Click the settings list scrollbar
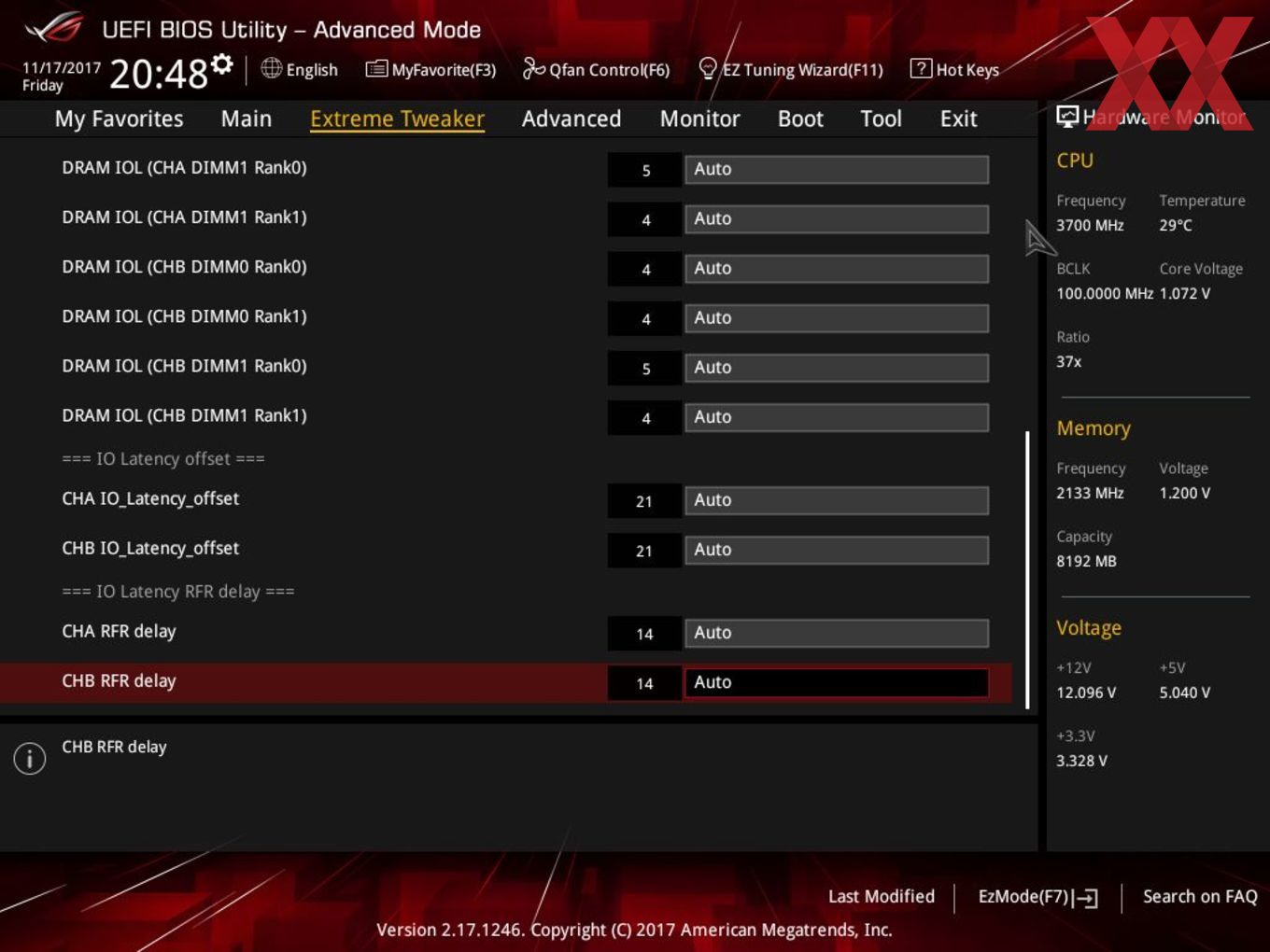This screenshot has height=952, width=1270. [1027, 569]
